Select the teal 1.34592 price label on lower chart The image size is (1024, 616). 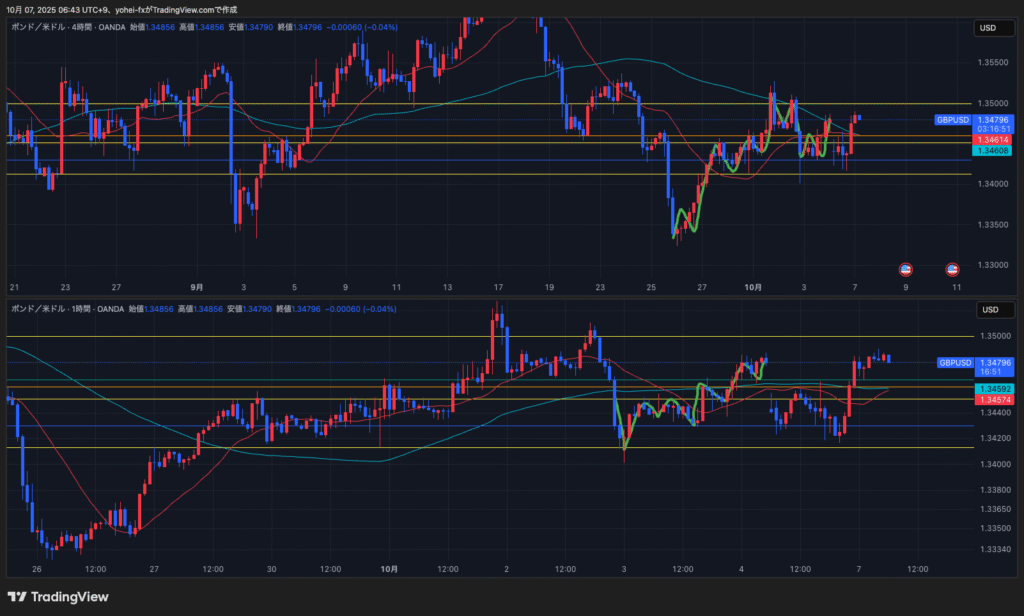tap(996, 388)
